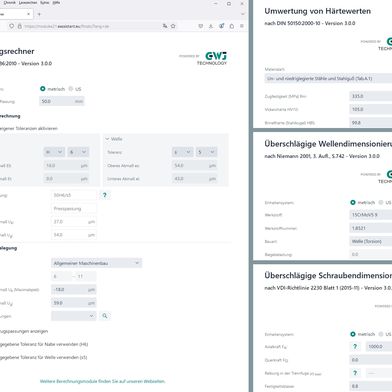Open the hub tolerance grade dropdown showing 6
Viewport: 392px width, 392px height.
[78, 152]
